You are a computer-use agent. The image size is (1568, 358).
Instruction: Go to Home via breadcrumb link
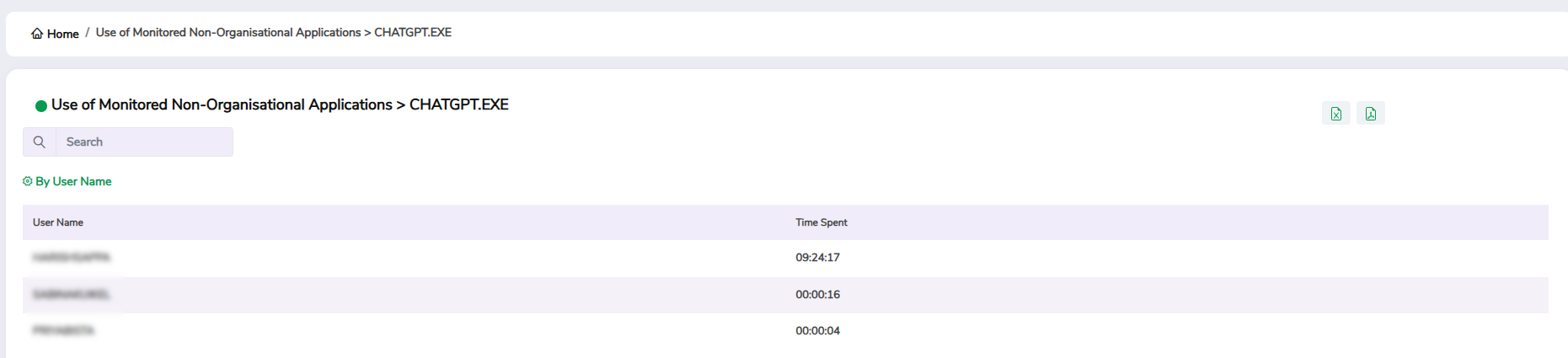click(62, 34)
